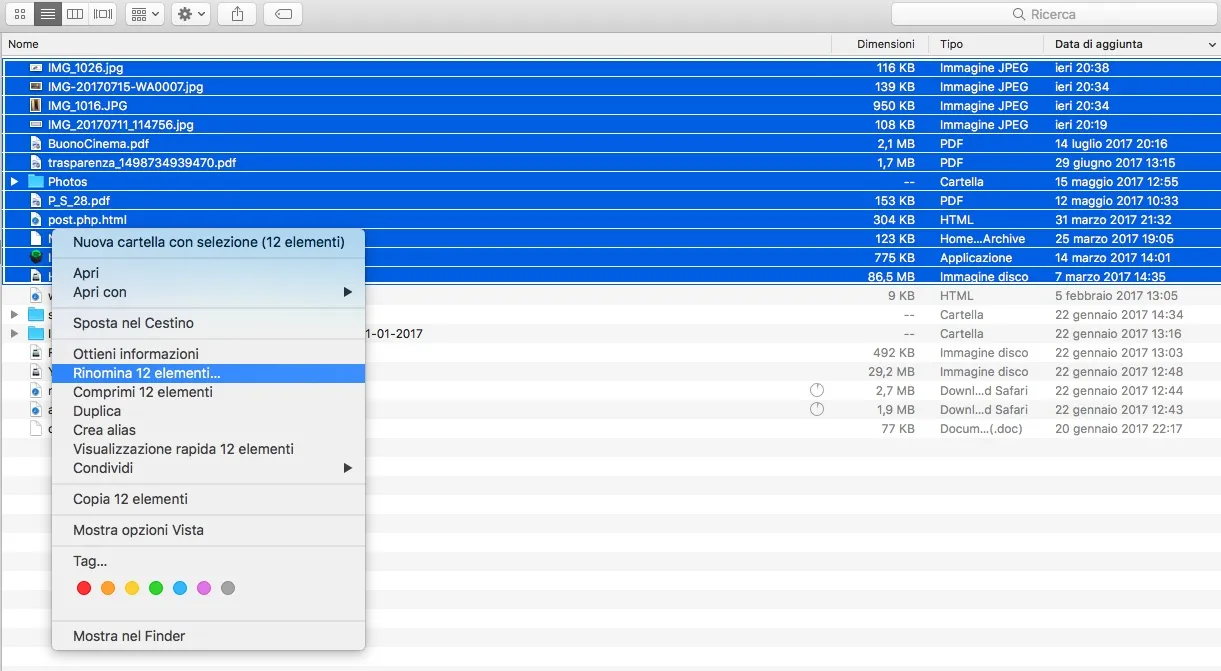Choose Mostra nel Finder
1221x671 pixels.
208,636
